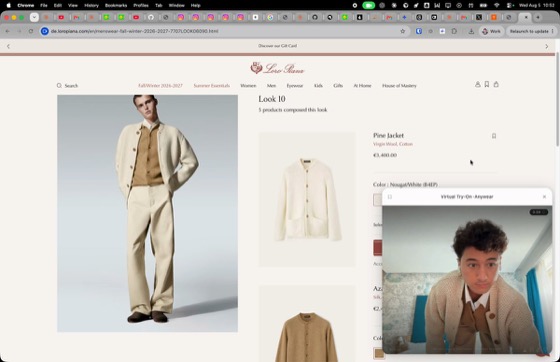Open Discover our Gift Card link
The width and height of the screenshot is (560, 362).
(278, 46)
